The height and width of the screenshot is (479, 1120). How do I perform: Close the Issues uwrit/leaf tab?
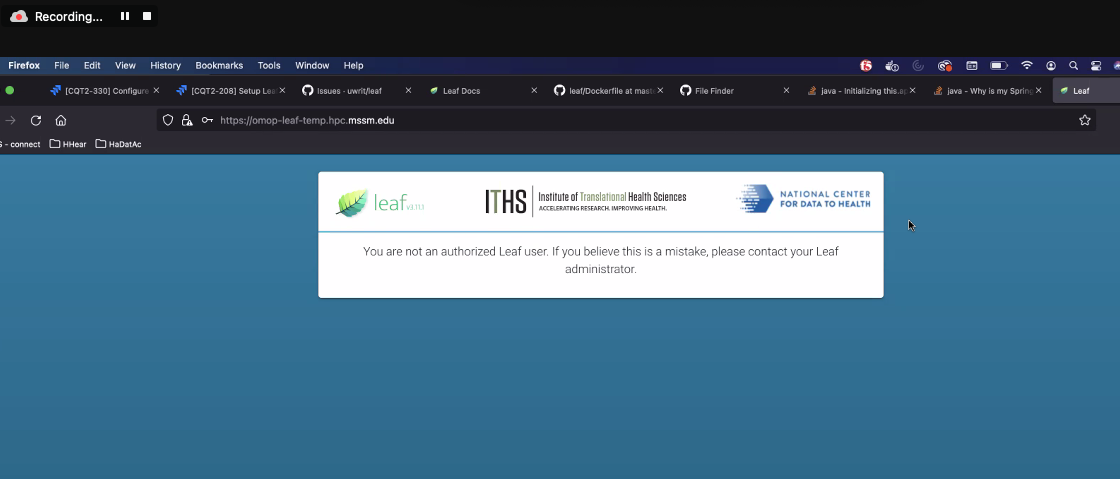pos(409,91)
